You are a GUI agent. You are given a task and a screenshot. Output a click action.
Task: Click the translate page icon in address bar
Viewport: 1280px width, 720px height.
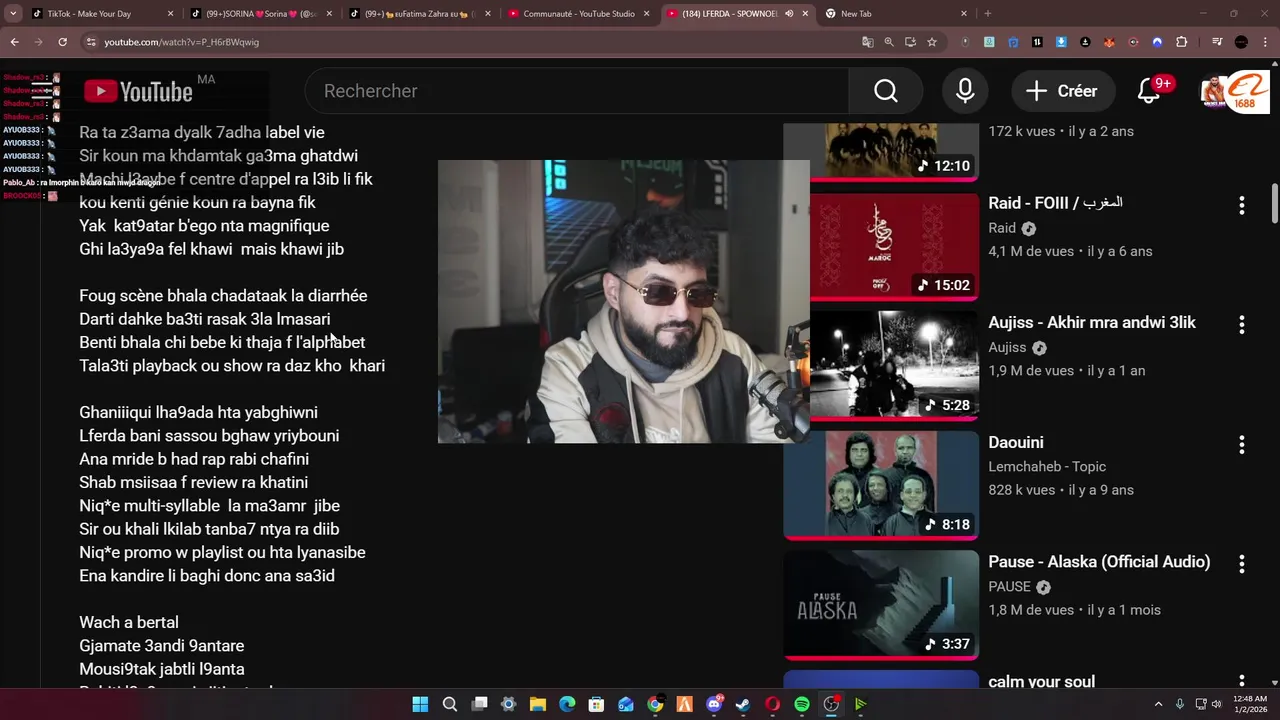(867, 42)
